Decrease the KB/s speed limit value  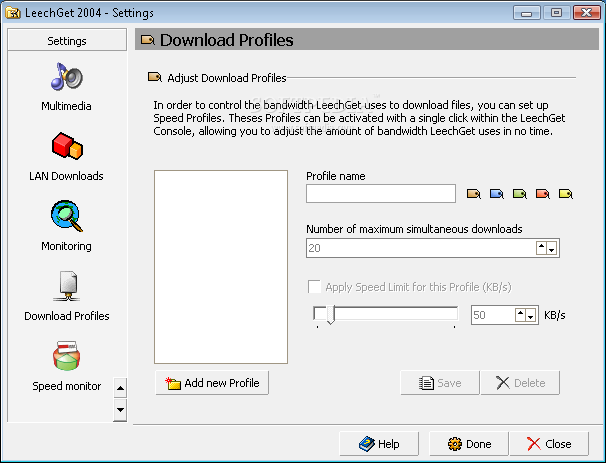531,315
